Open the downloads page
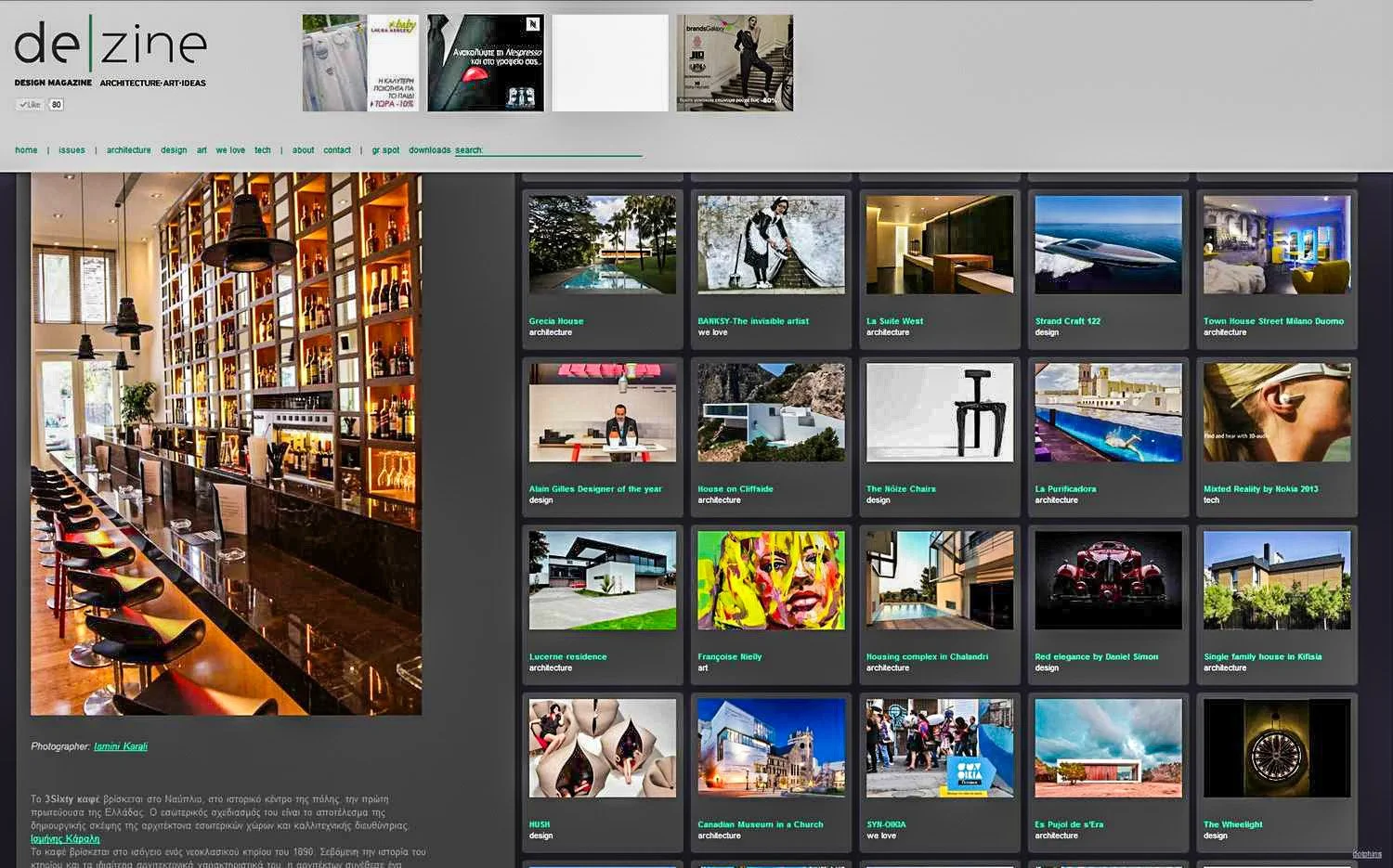Screen dimensions: 1393x868 pos(429,150)
